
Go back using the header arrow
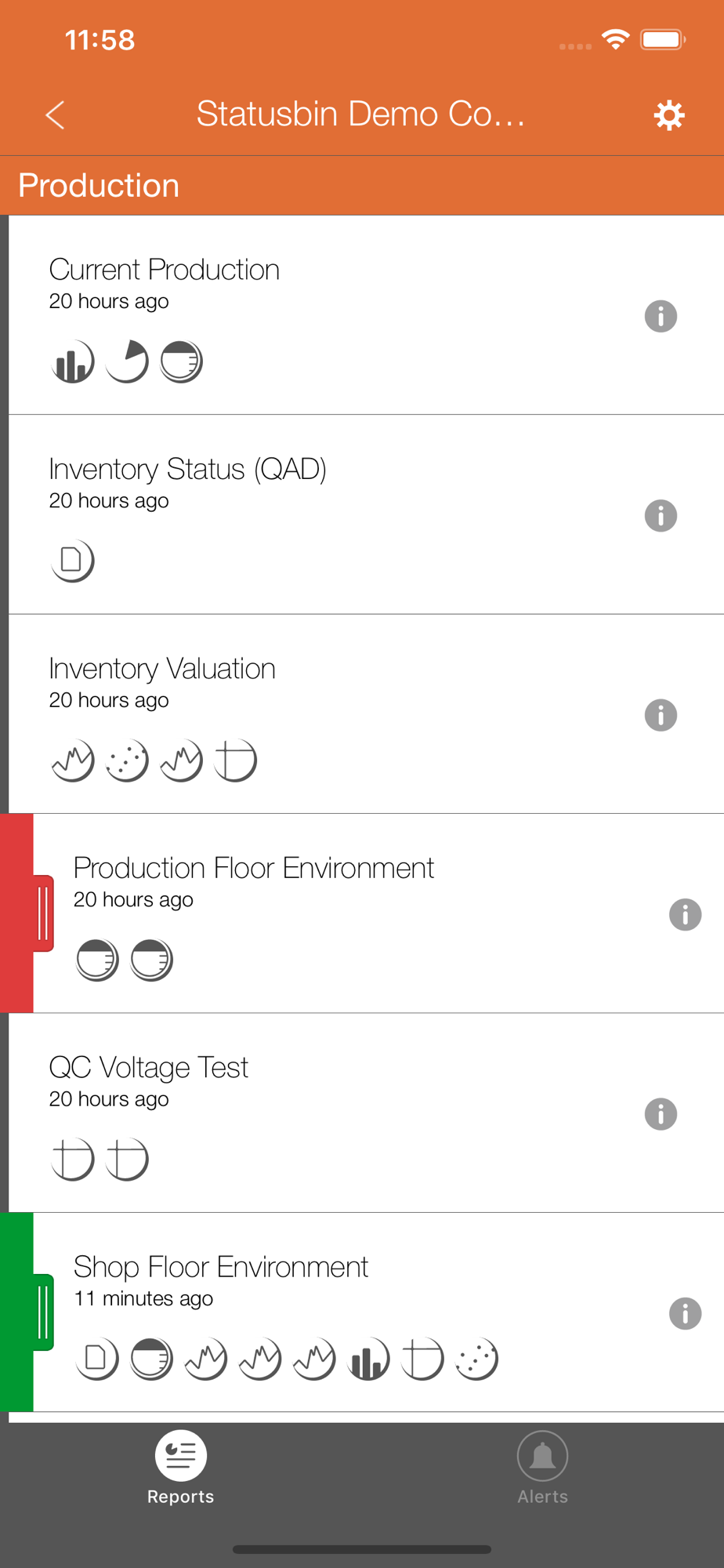coord(55,115)
